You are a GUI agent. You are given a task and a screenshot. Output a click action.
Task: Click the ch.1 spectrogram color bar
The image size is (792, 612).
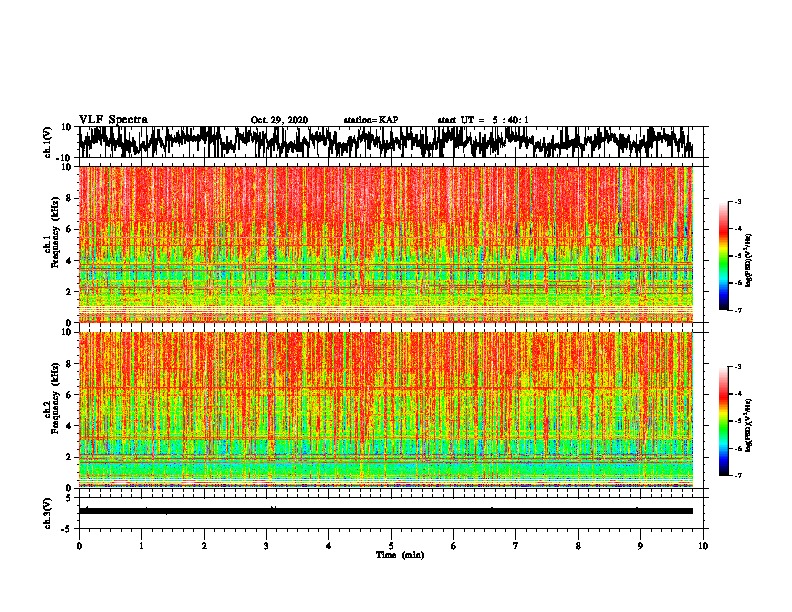[x=723, y=256]
